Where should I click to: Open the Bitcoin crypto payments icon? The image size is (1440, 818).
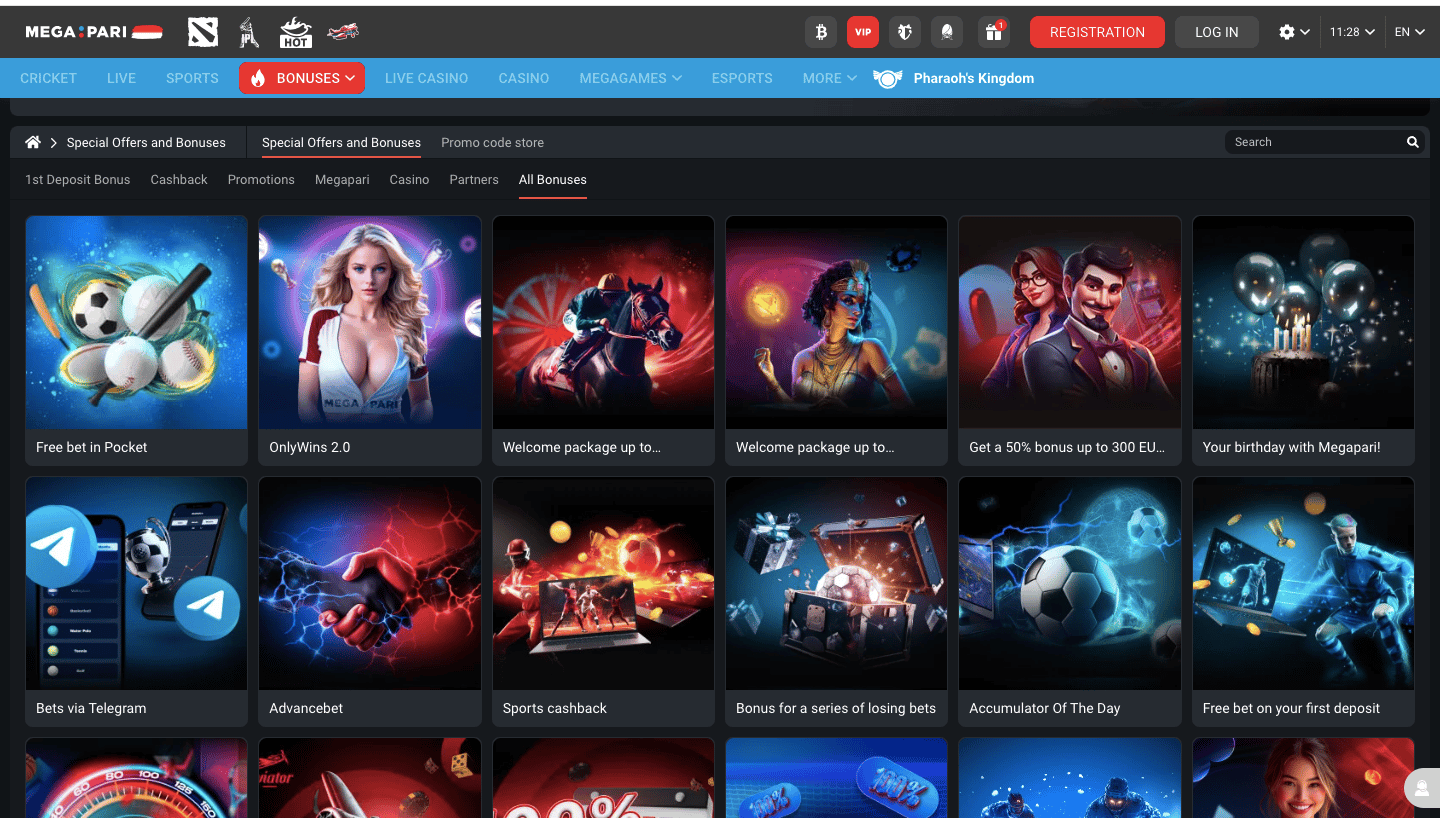click(x=821, y=32)
